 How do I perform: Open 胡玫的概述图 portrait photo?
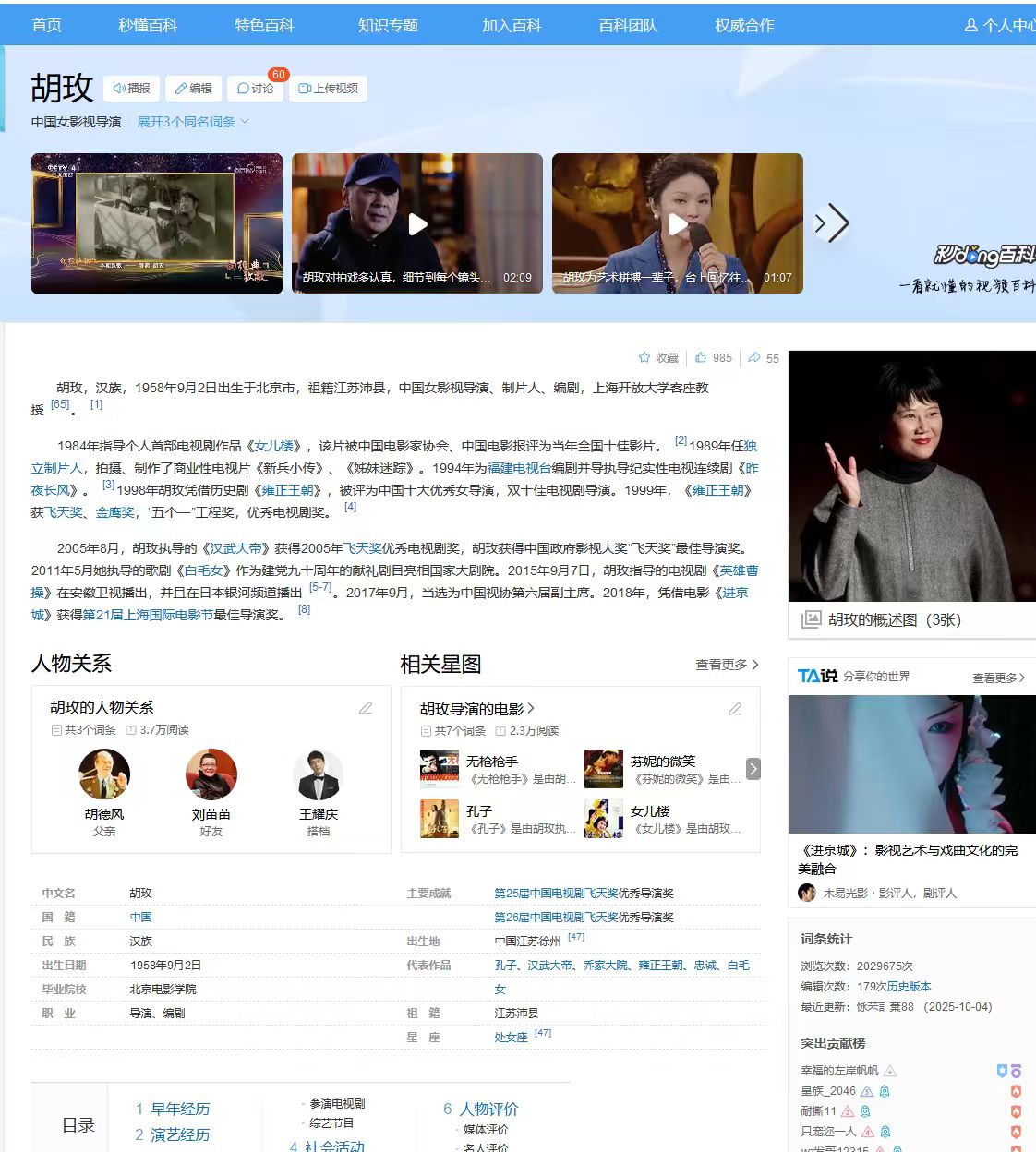click(x=911, y=476)
